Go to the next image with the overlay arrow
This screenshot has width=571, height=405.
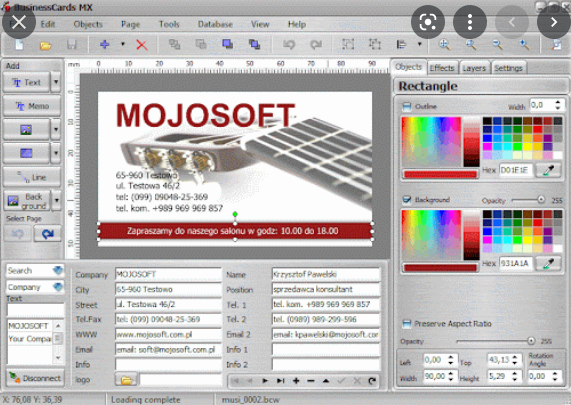(554, 22)
